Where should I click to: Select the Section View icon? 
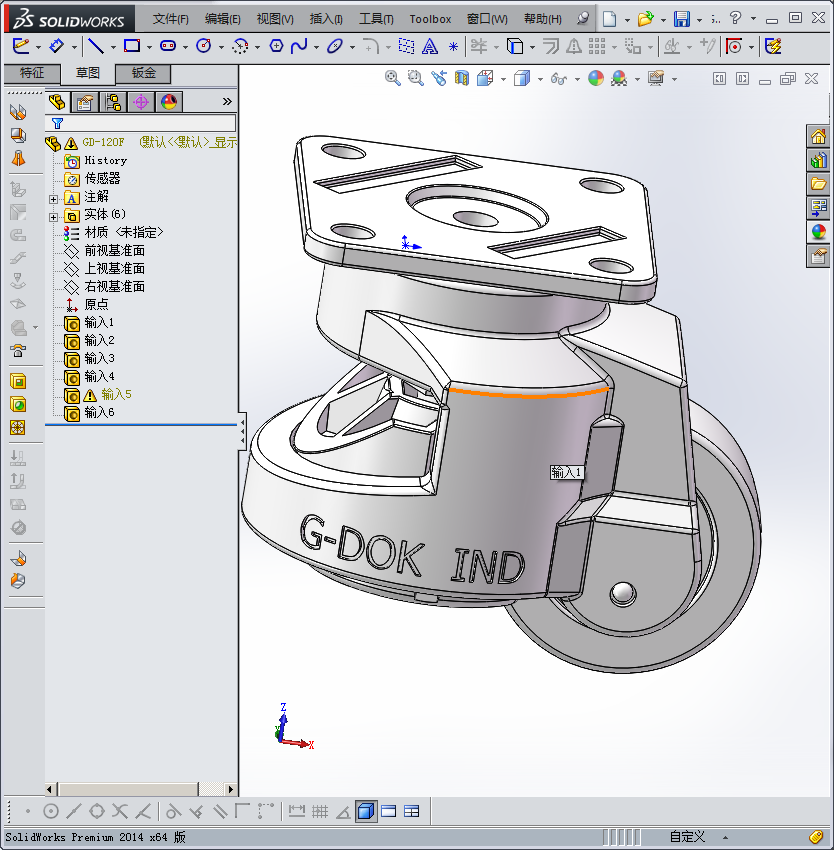click(x=461, y=79)
